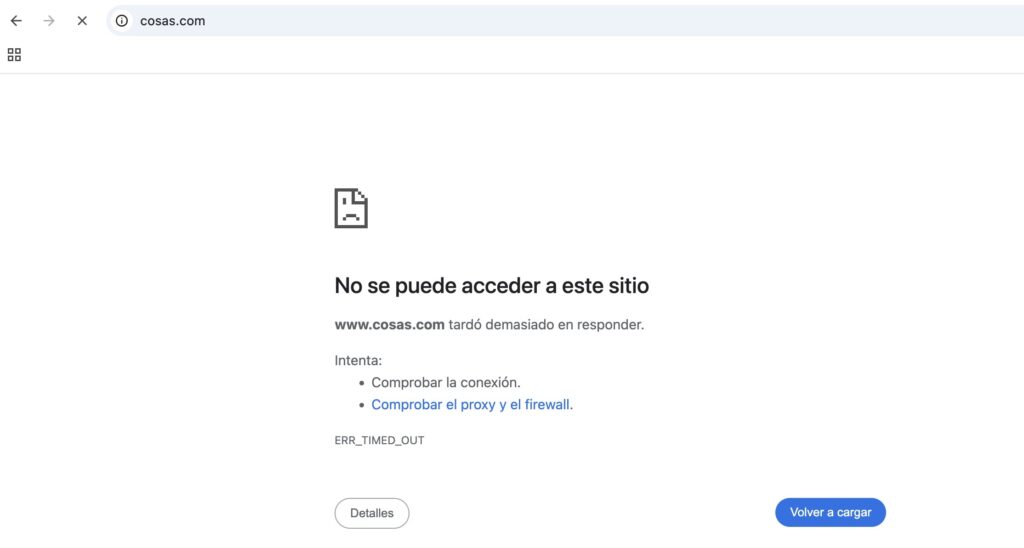Click the ERR_TIMED_OUT error code text
1024x548 pixels.
[379, 441]
